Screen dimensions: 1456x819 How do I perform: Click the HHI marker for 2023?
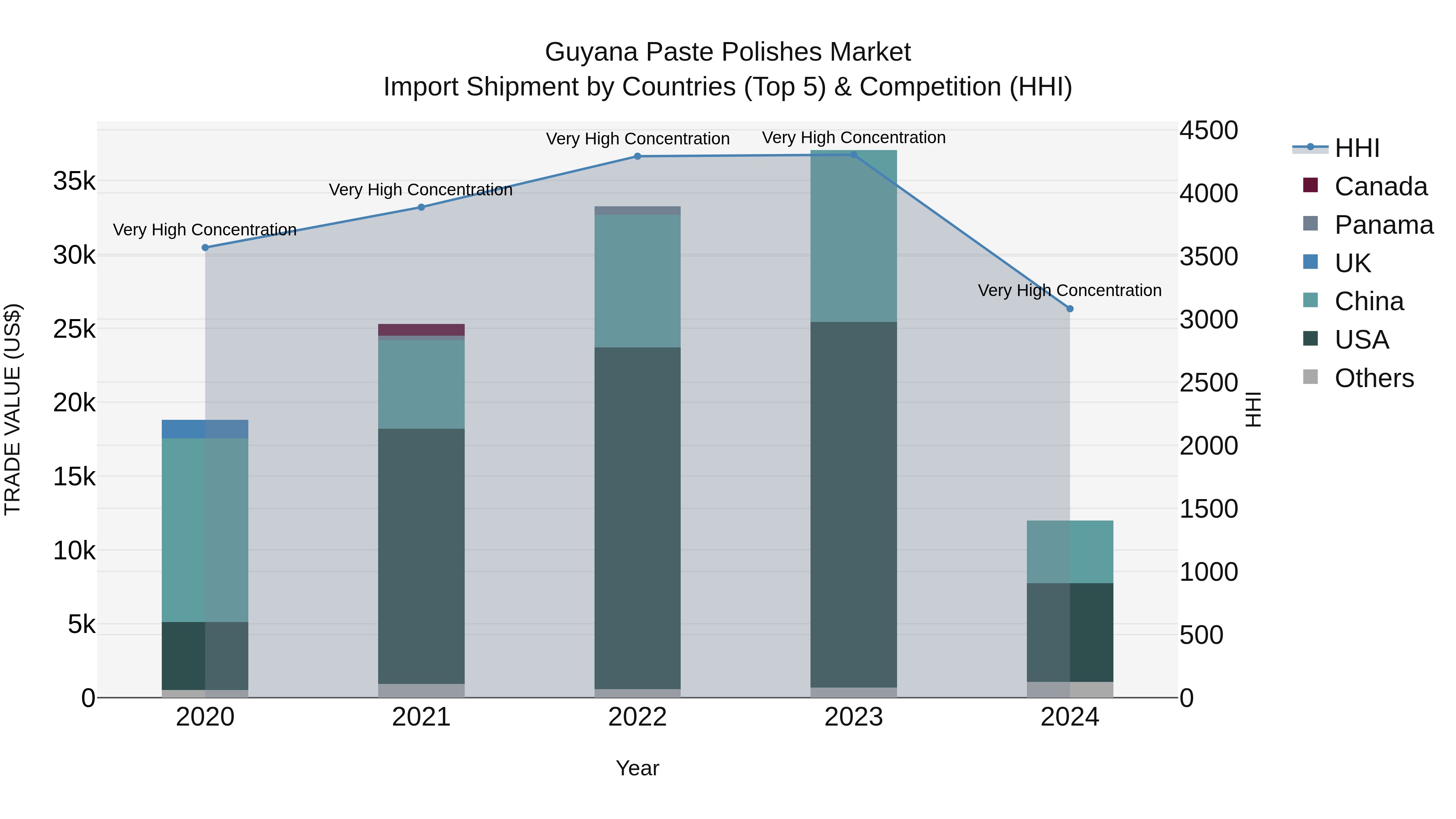click(853, 155)
